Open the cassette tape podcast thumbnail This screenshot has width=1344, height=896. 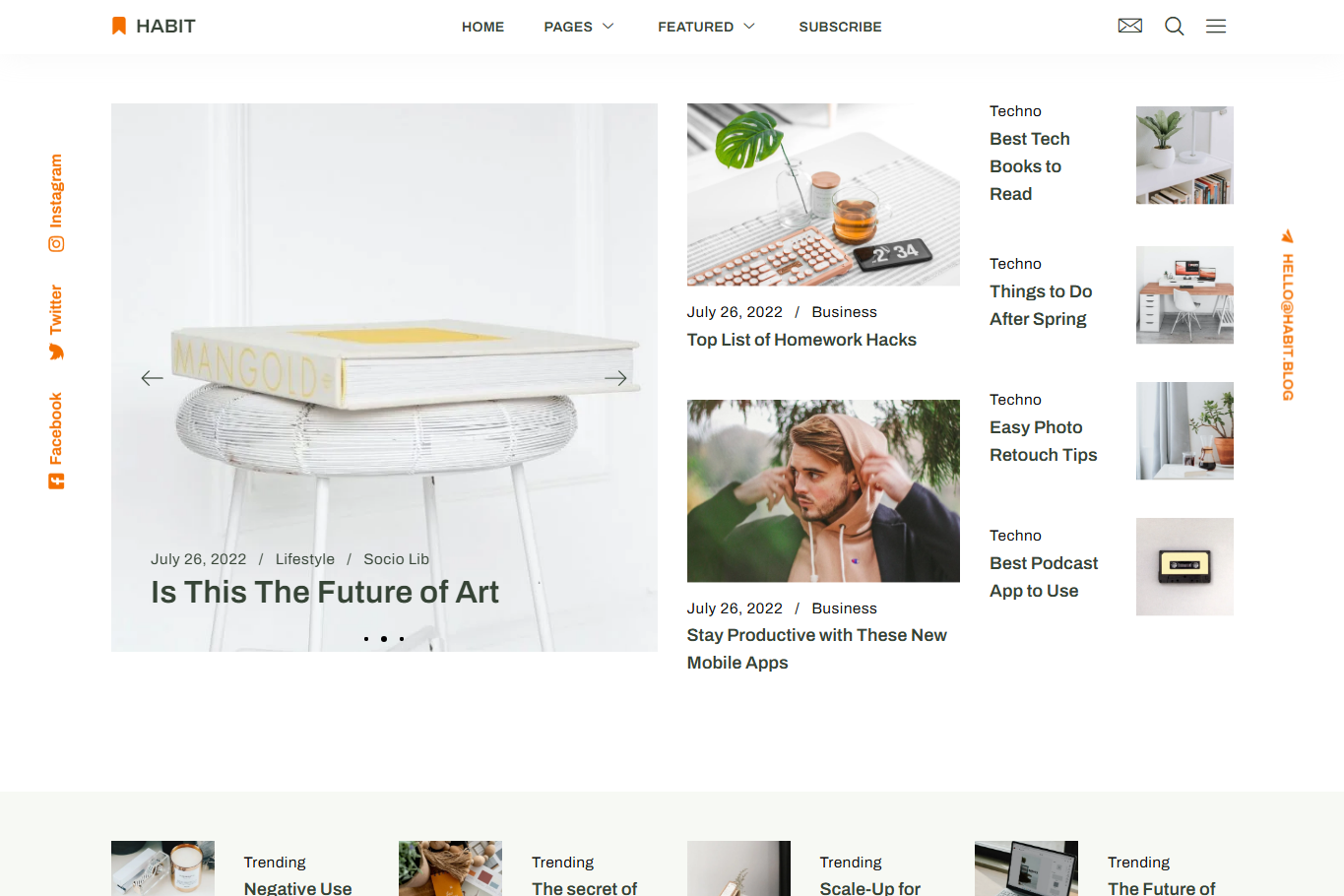tap(1184, 567)
